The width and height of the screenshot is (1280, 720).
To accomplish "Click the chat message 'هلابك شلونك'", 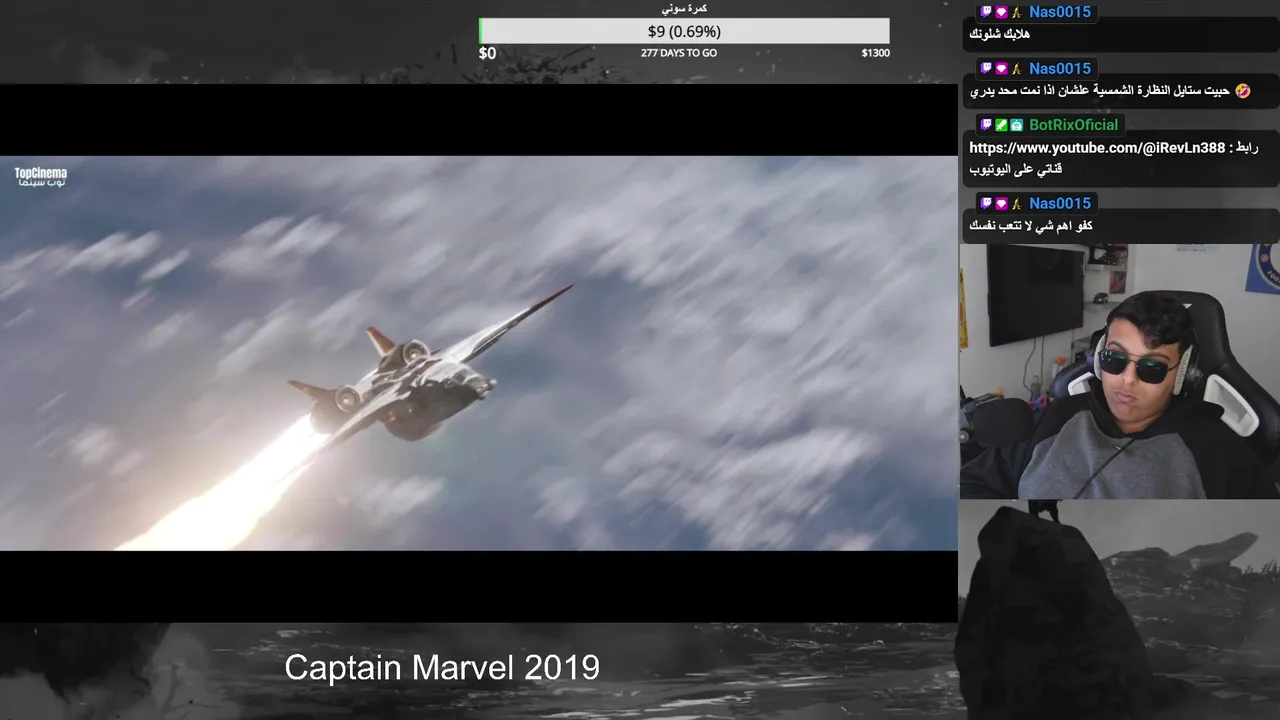I will click(x=999, y=34).
